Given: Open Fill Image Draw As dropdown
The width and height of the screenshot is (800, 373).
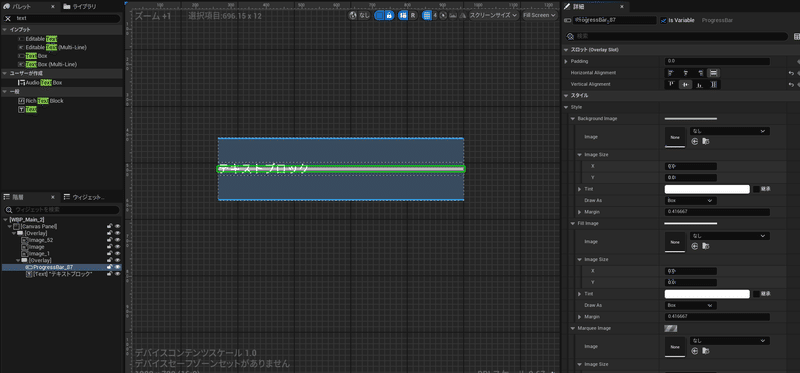Looking at the screenshot, I should click(x=691, y=306).
